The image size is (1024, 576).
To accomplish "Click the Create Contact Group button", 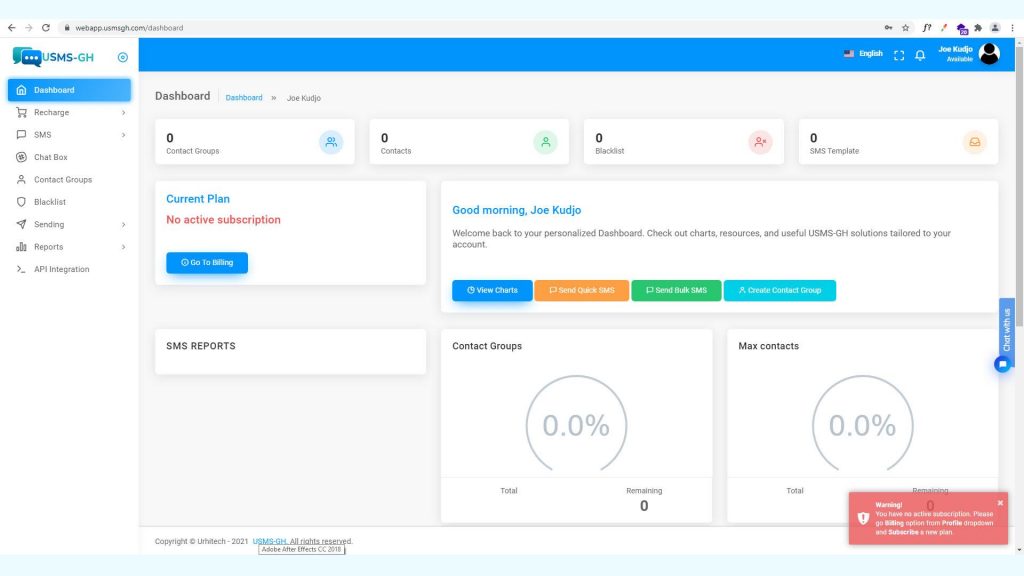I will (780, 290).
